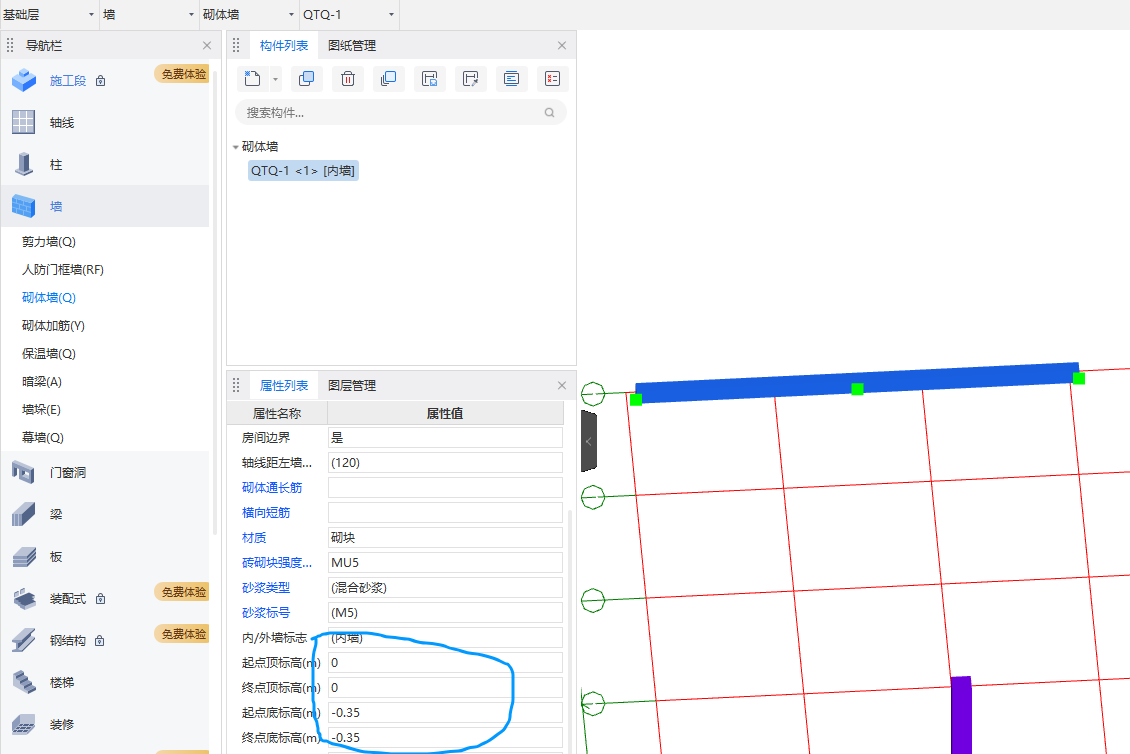Click the 起点底标高 value -0.35

pos(445,712)
